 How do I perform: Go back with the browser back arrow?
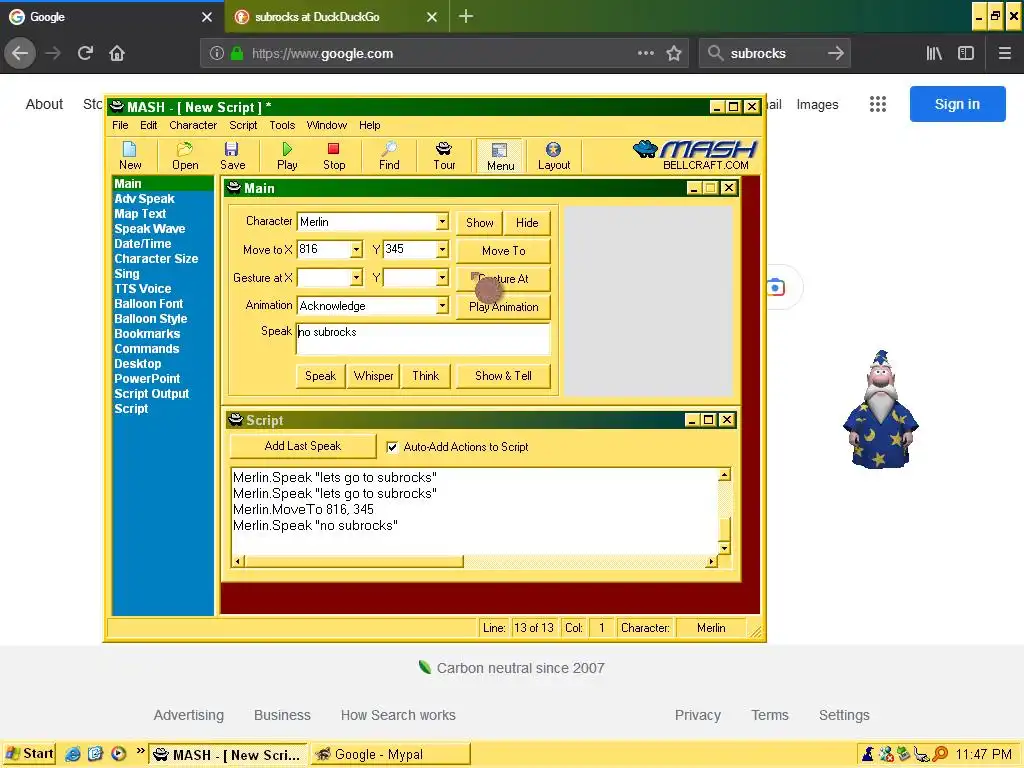tap(20, 54)
